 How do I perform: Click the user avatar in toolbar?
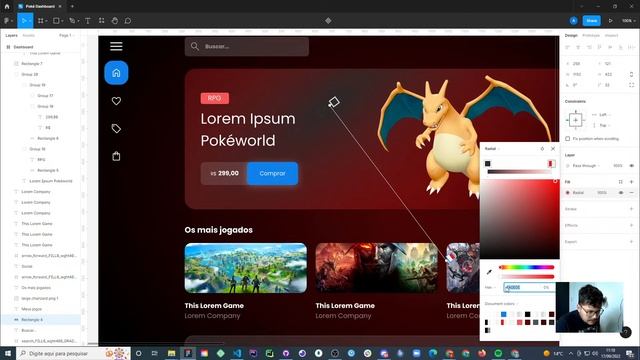pos(573,20)
